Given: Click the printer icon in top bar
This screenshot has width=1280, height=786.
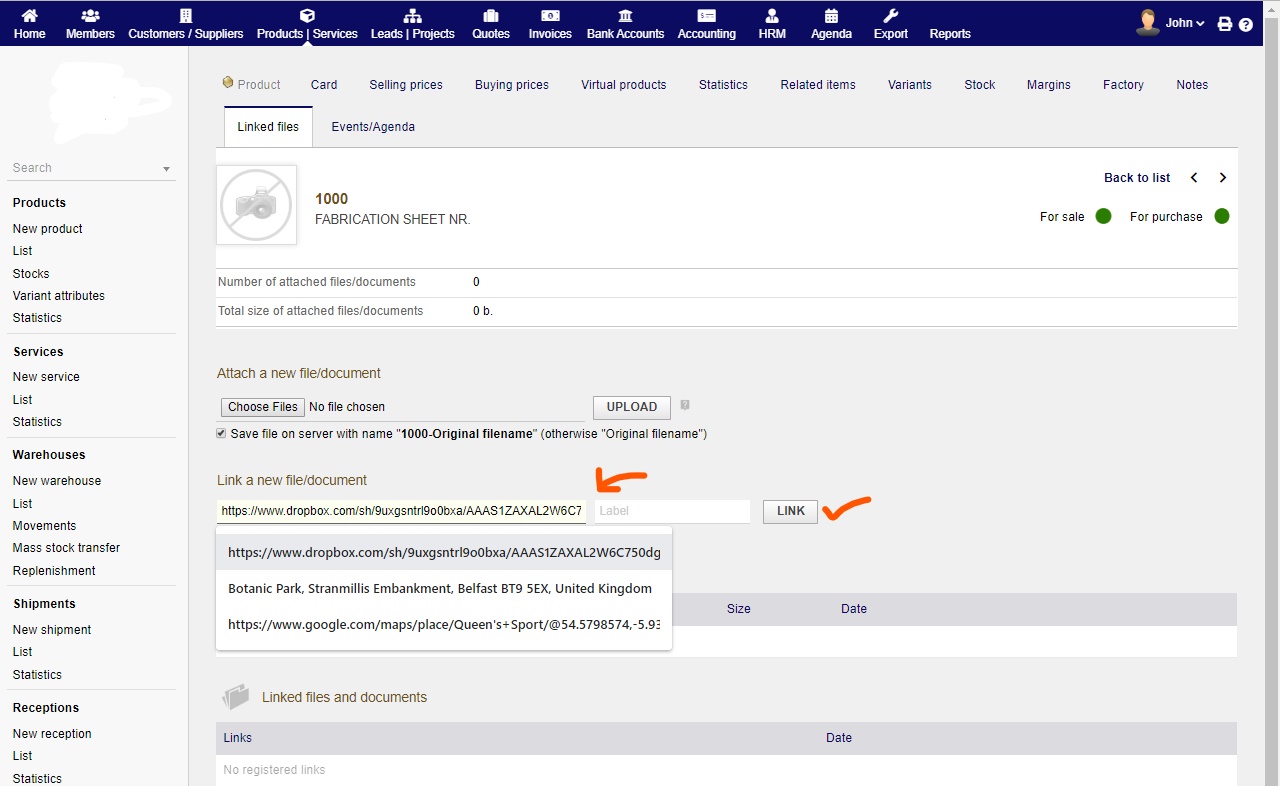Looking at the screenshot, I should click(1225, 24).
